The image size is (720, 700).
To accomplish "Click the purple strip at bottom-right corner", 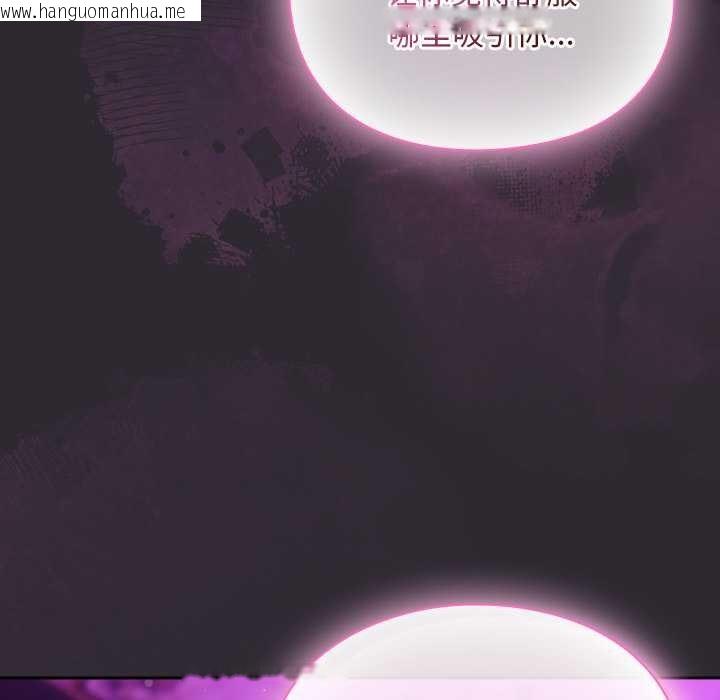I will pos(695,690).
